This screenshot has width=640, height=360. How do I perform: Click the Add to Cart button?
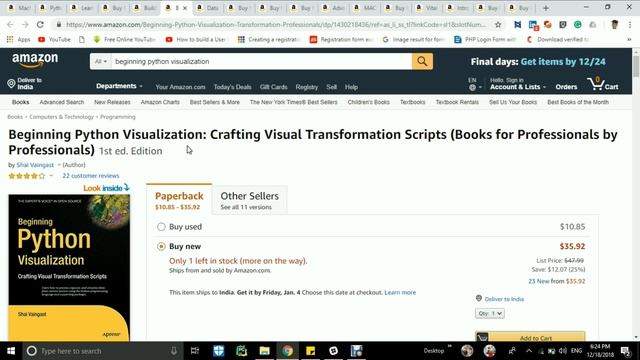point(530,337)
